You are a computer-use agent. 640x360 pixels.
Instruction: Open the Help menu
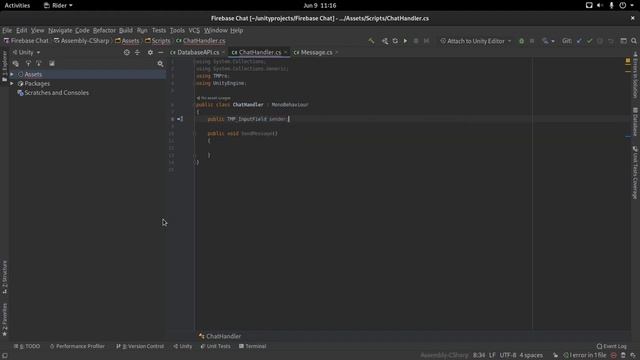point(236,30)
